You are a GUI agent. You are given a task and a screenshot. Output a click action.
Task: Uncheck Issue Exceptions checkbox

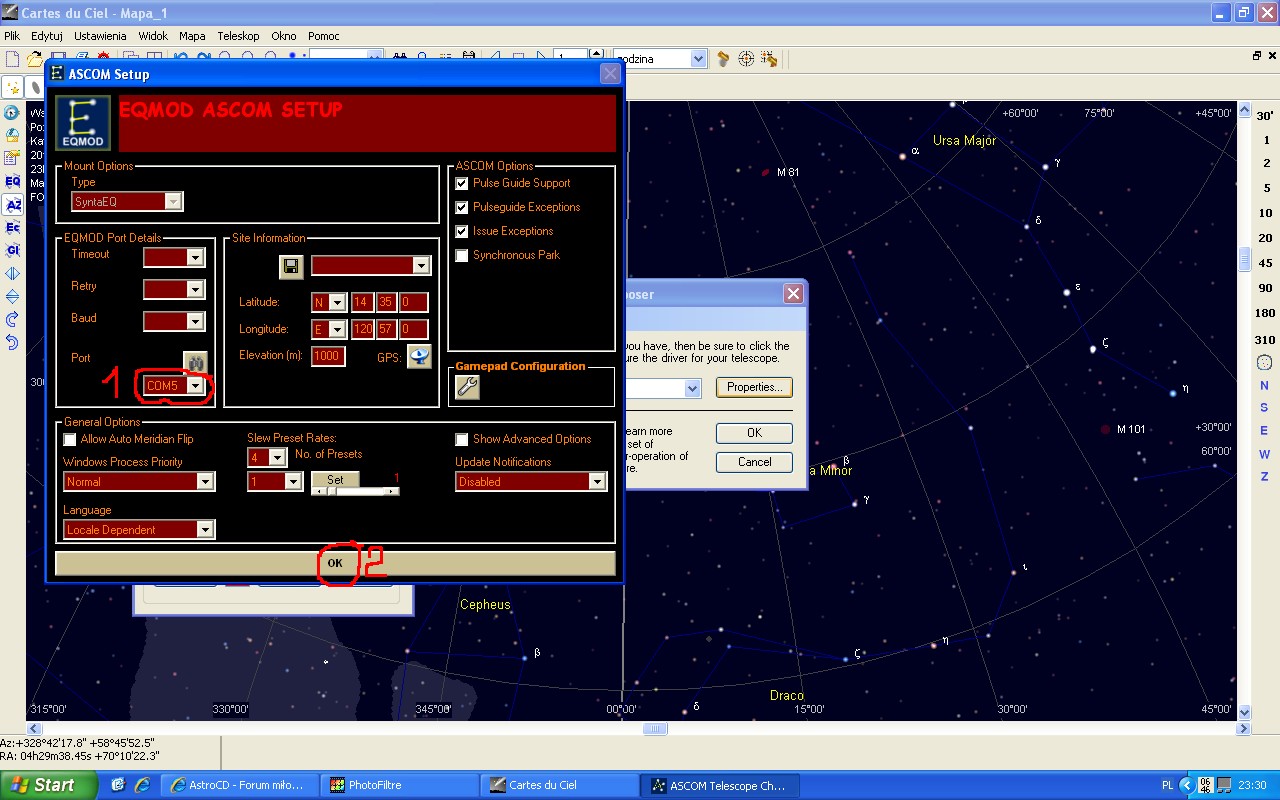tap(461, 231)
